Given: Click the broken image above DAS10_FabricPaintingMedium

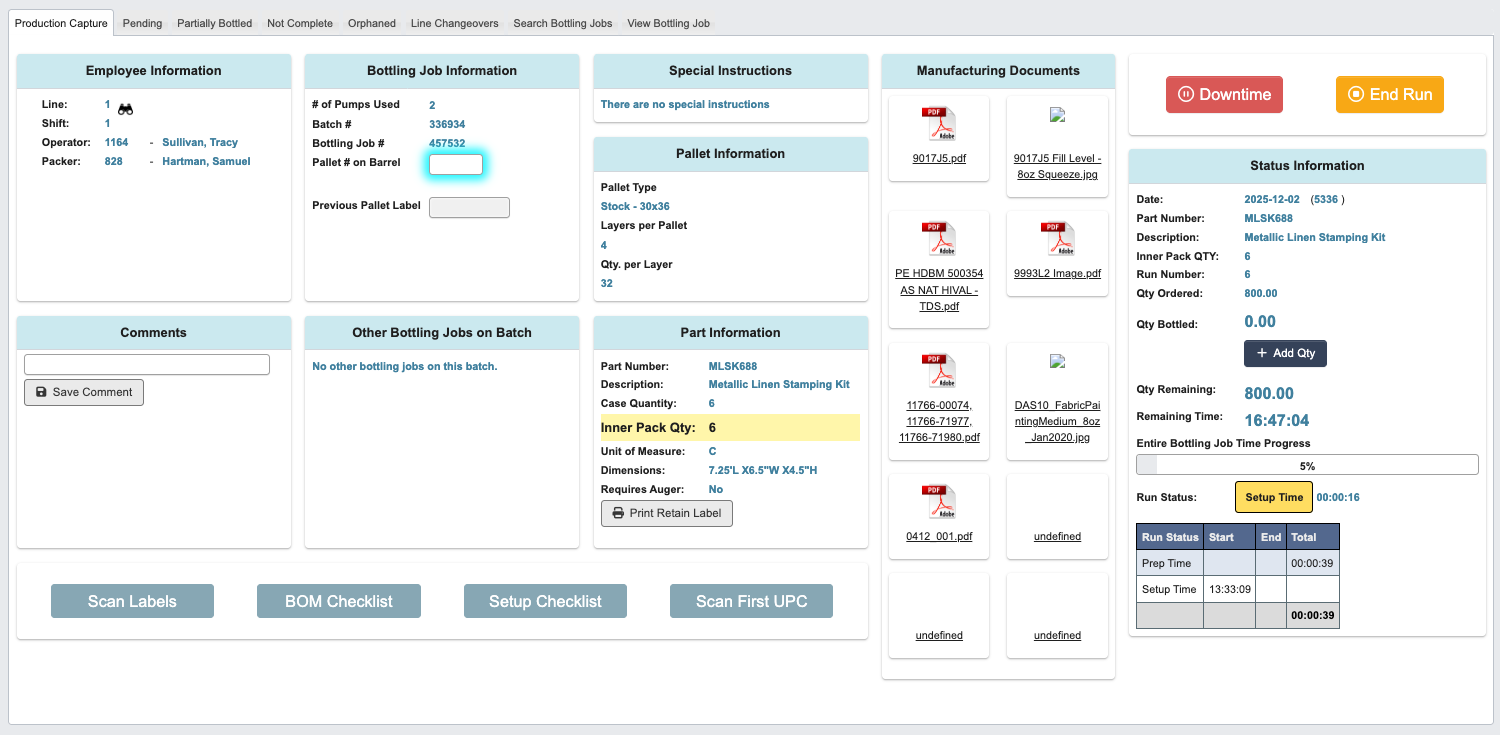Looking at the screenshot, I should 1057,361.
